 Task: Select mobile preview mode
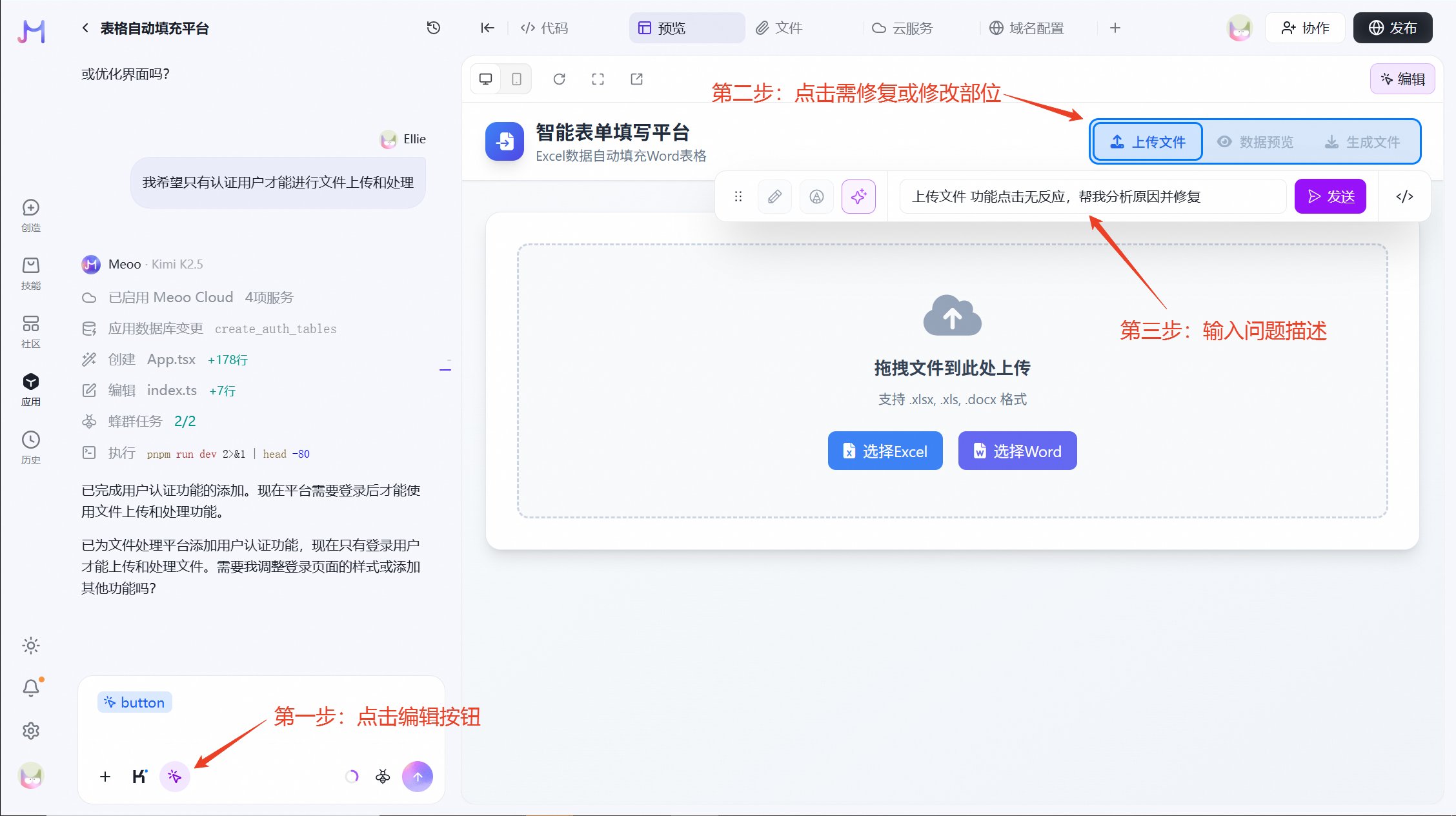pos(516,79)
